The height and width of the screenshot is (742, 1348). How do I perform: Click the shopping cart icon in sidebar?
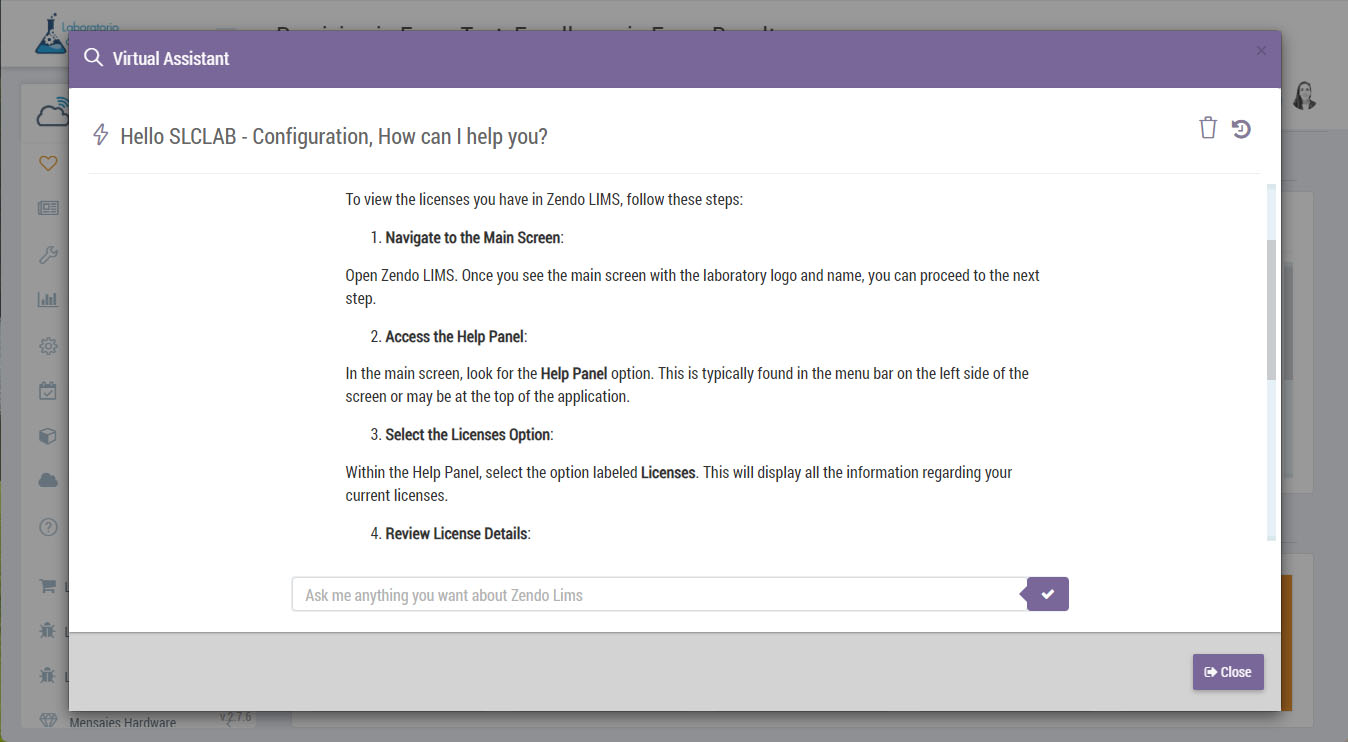[x=47, y=587]
